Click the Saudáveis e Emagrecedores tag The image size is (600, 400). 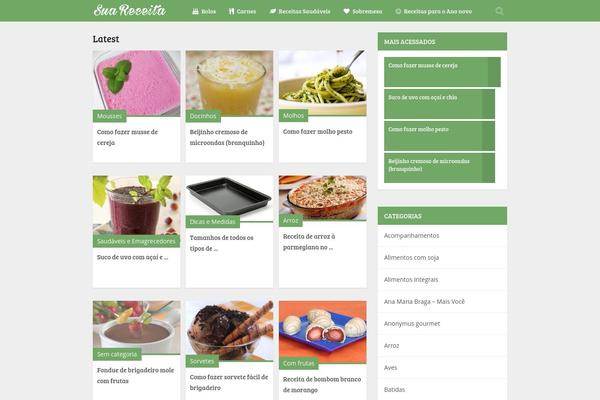pyautogui.click(x=136, y=241)
